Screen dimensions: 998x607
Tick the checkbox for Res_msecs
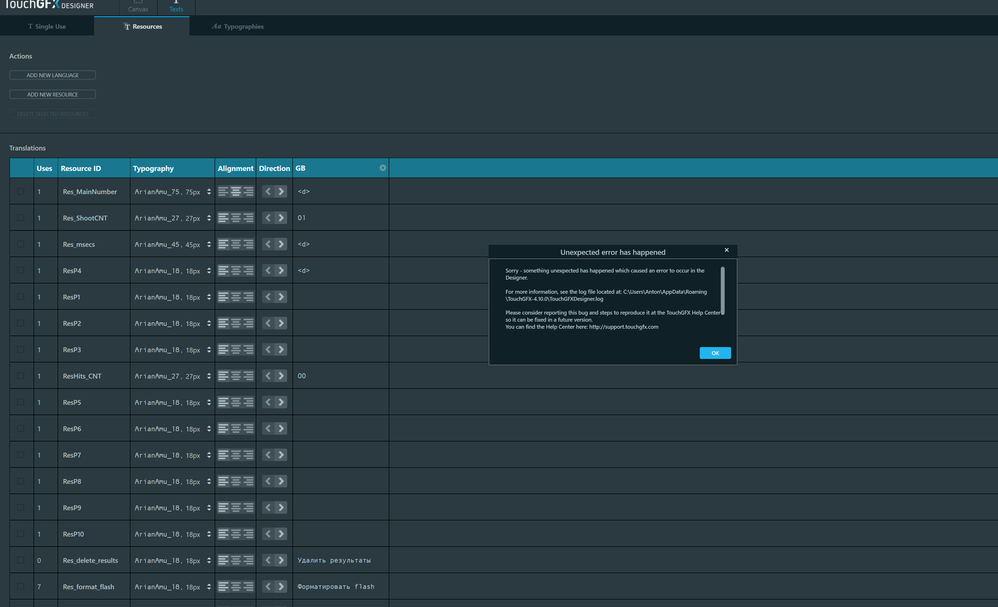point(20,244)
